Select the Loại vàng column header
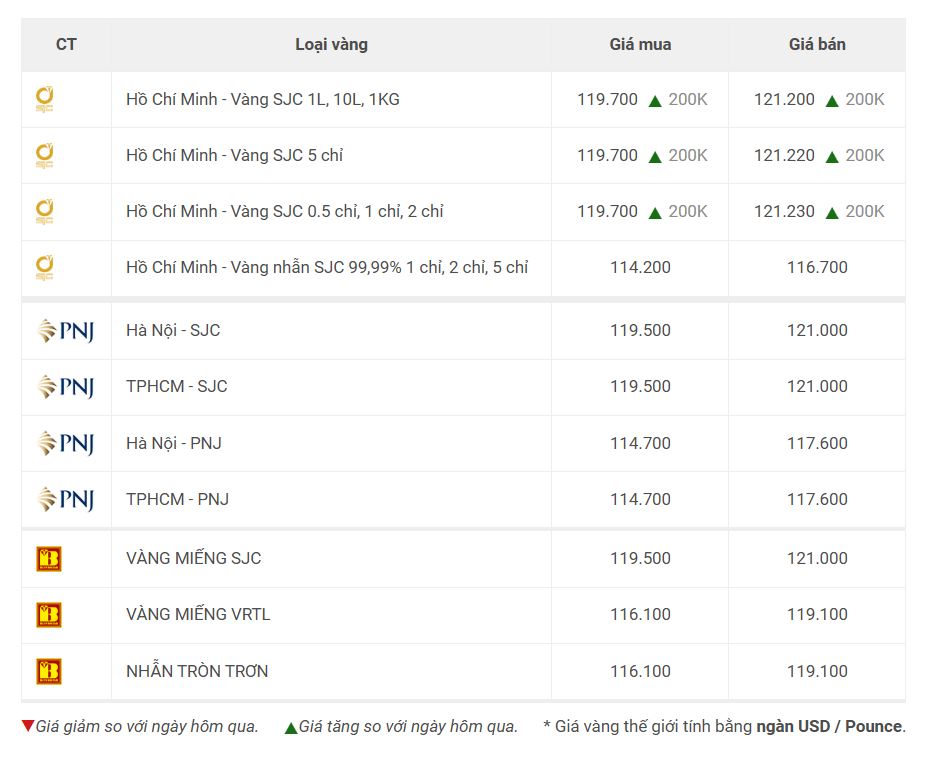Screen dimensions: 925x764 click(x=332, y=44)
